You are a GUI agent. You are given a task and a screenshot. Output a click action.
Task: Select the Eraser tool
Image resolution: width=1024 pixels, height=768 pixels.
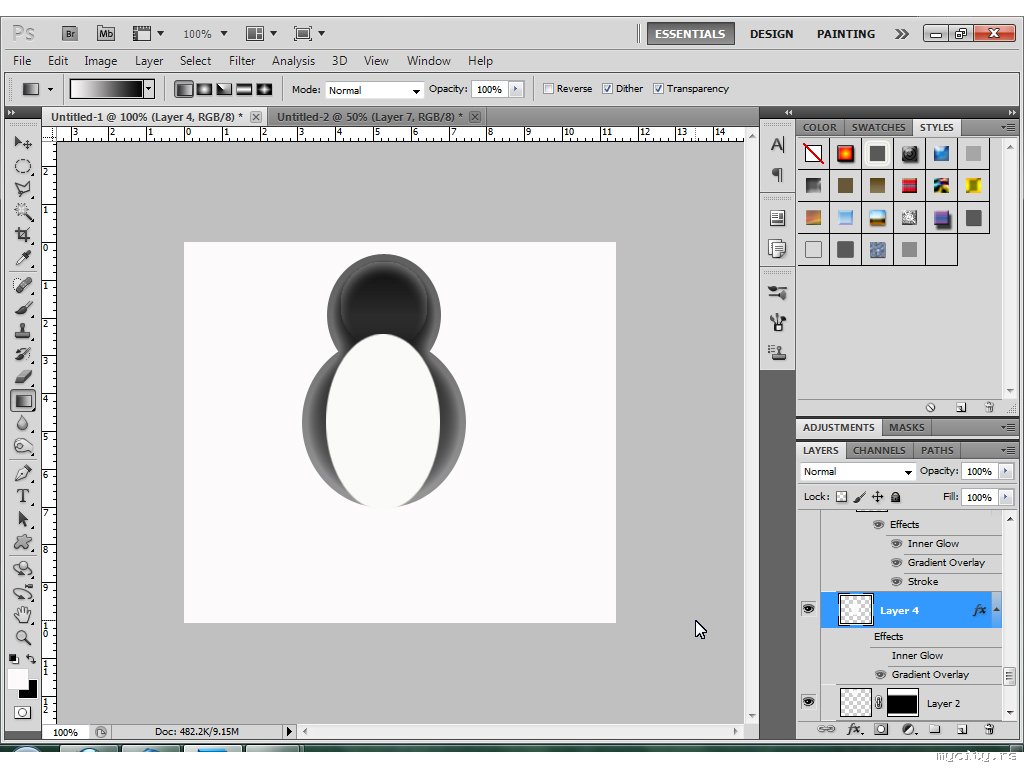click(22, 377)
